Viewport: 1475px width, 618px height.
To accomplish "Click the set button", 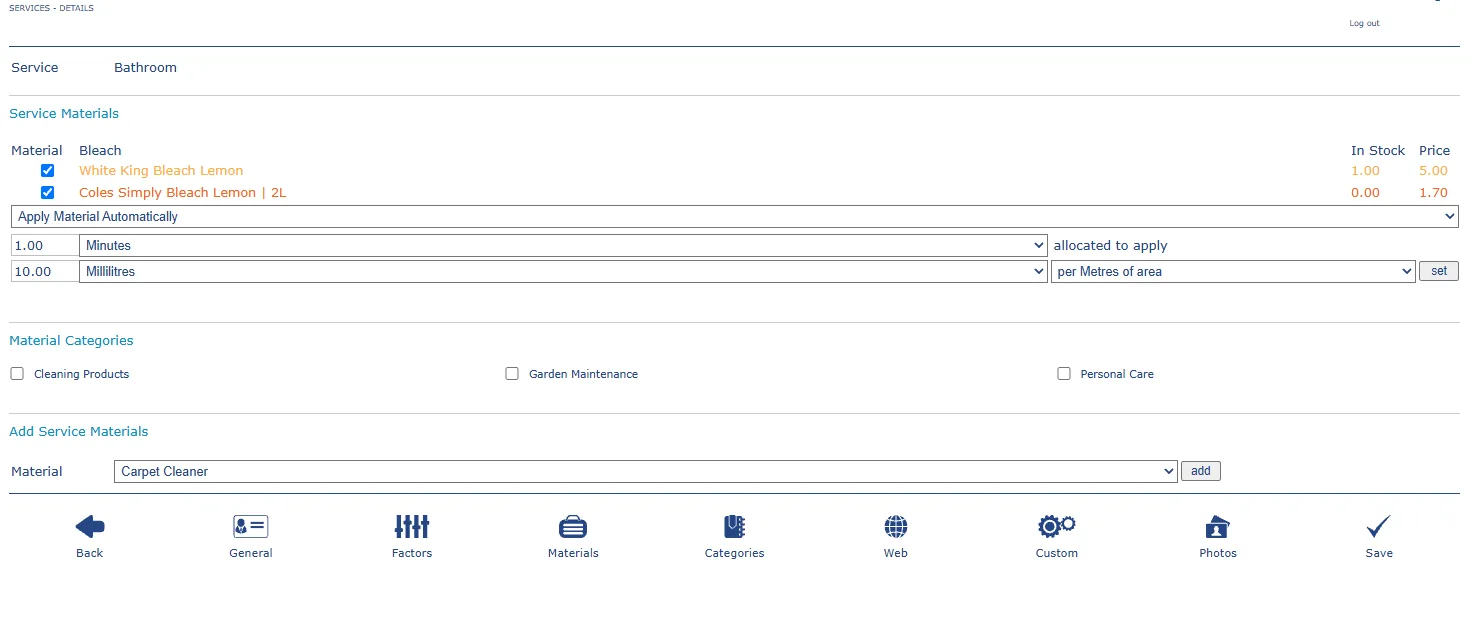I will click(1439, 271).
